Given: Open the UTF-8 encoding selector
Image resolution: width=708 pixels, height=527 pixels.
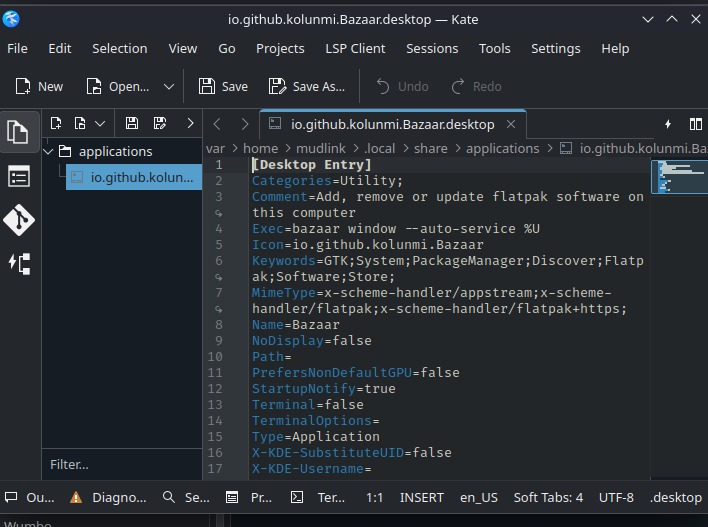Looking at the screenshot, I should [616, 497].
